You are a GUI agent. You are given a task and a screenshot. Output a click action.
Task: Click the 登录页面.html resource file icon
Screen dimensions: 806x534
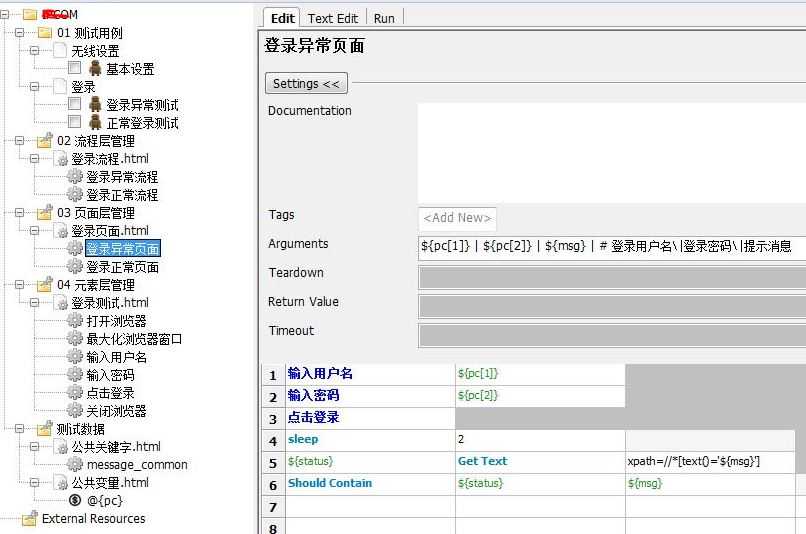pyautogui.click(x=61, y=231)
